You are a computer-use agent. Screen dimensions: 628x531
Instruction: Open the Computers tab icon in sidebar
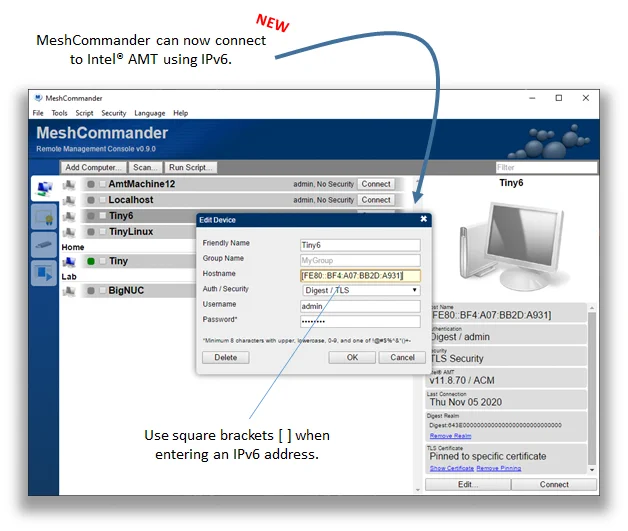click(44, 188)
